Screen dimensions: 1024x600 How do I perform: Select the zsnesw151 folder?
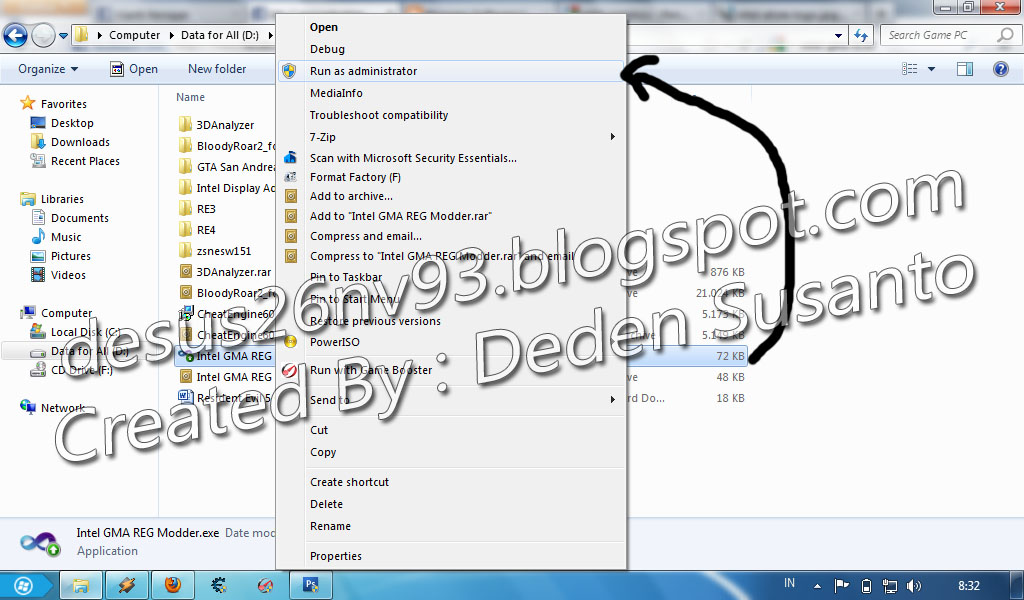(x=223, y=251)
